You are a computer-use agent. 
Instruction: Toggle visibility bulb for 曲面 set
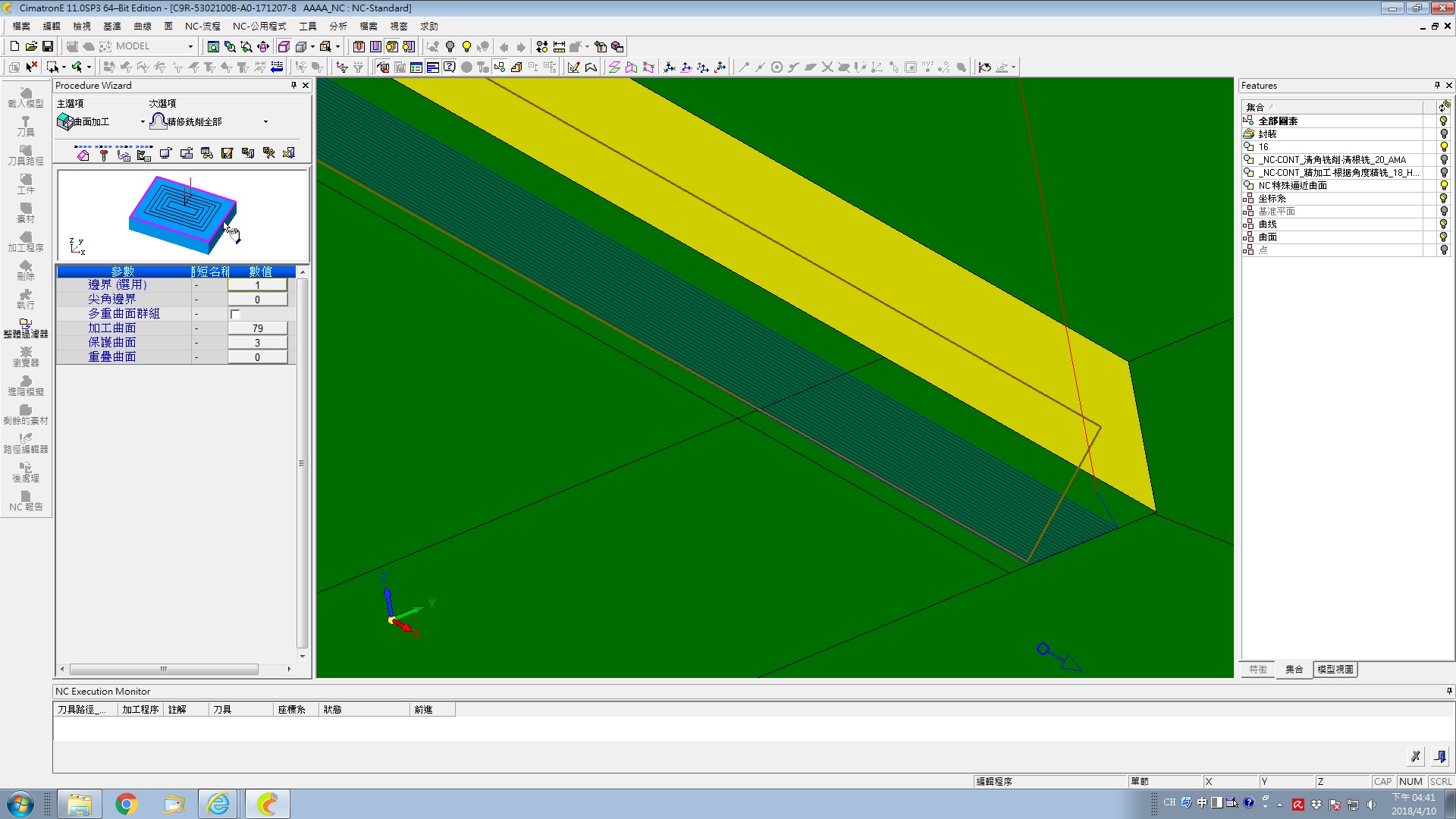point(1443,237)
